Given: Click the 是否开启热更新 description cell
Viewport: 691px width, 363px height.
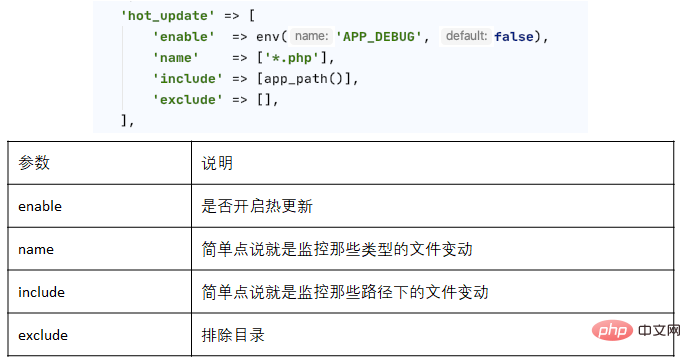Looking at the screenshot, I should tap(433, 206).
